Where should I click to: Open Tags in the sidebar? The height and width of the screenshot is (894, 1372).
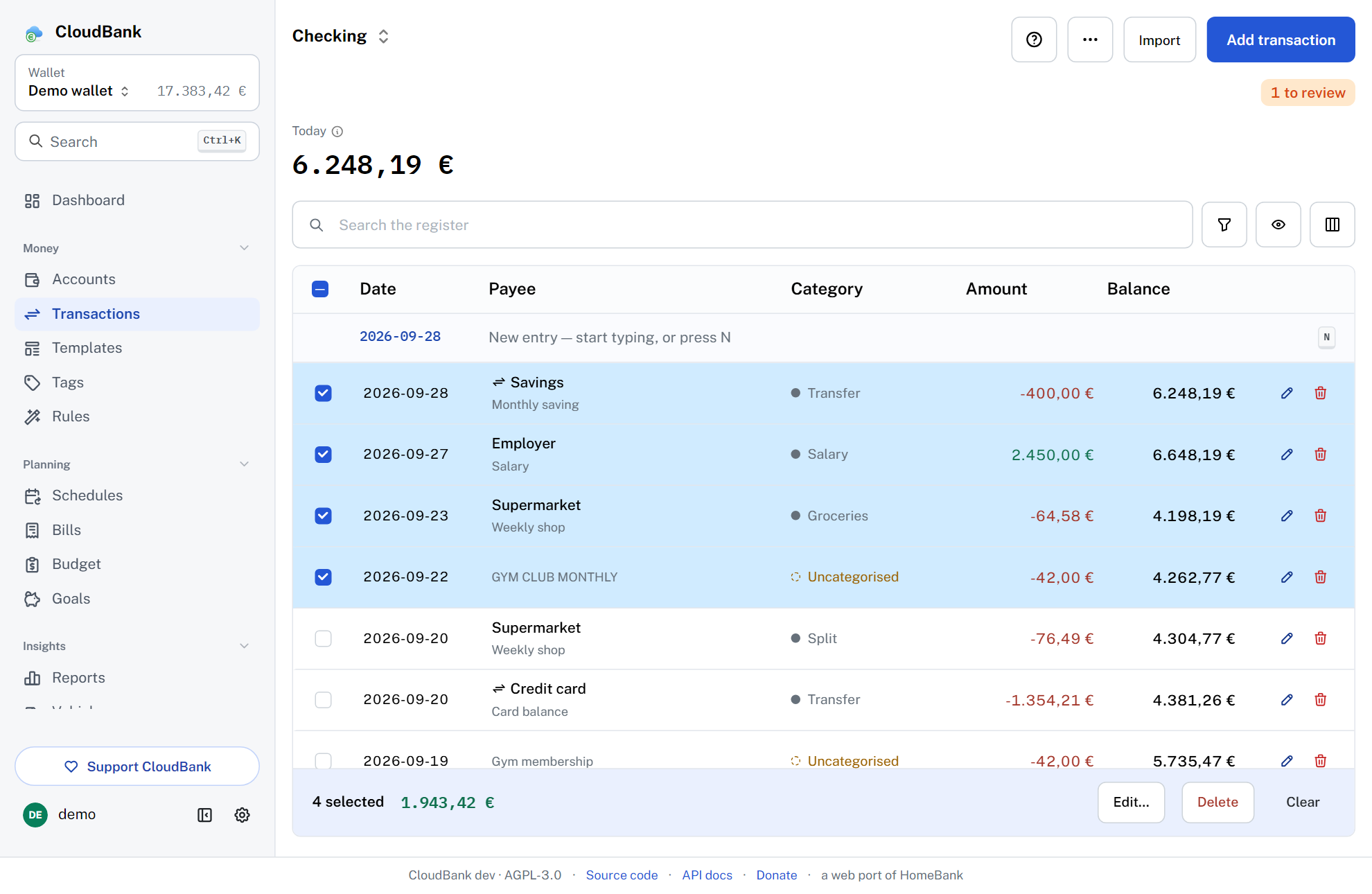pyautogui.click(x=137, y=383)
